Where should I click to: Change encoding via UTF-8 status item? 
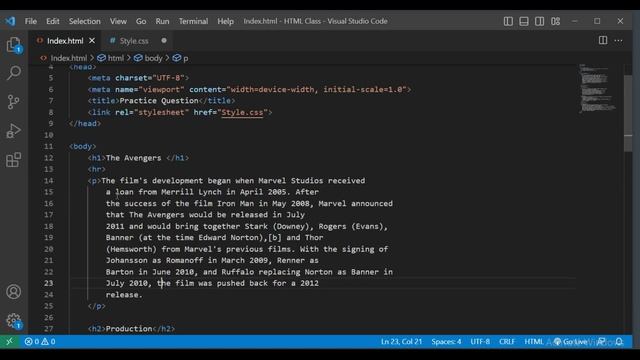[480, 342]
